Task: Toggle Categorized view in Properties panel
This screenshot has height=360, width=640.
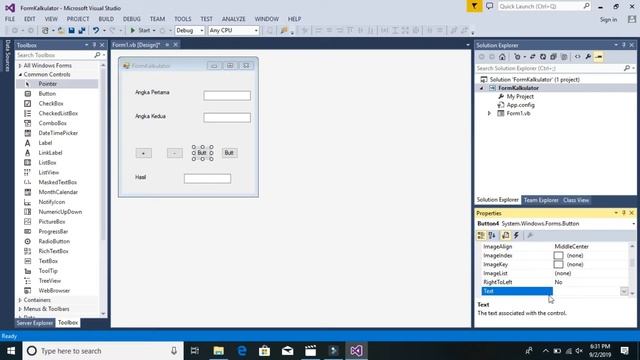Action: click(481, 235)
